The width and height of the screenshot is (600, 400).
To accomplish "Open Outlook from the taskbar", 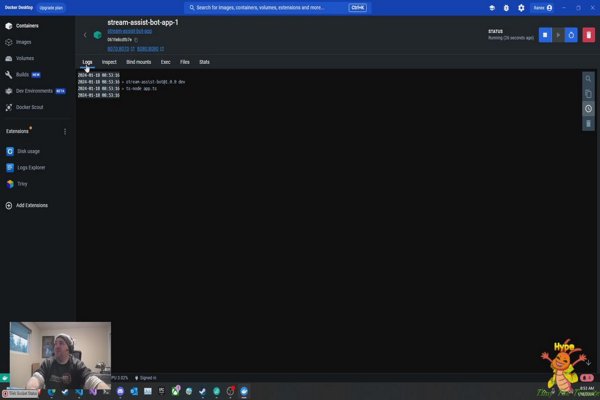I will [134, 391].
